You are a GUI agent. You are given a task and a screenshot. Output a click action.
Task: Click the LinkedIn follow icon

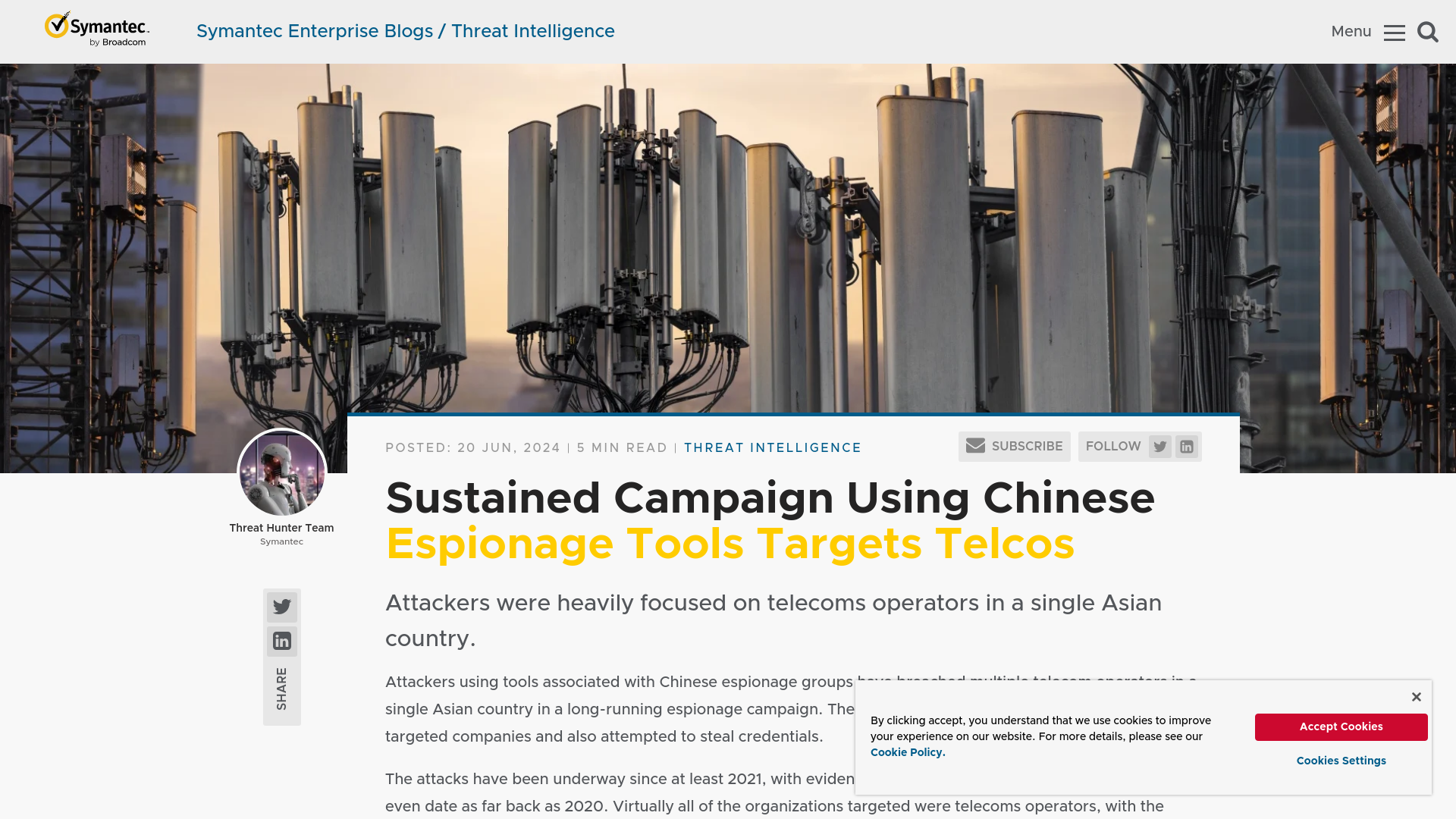[x=1186, y=446]
